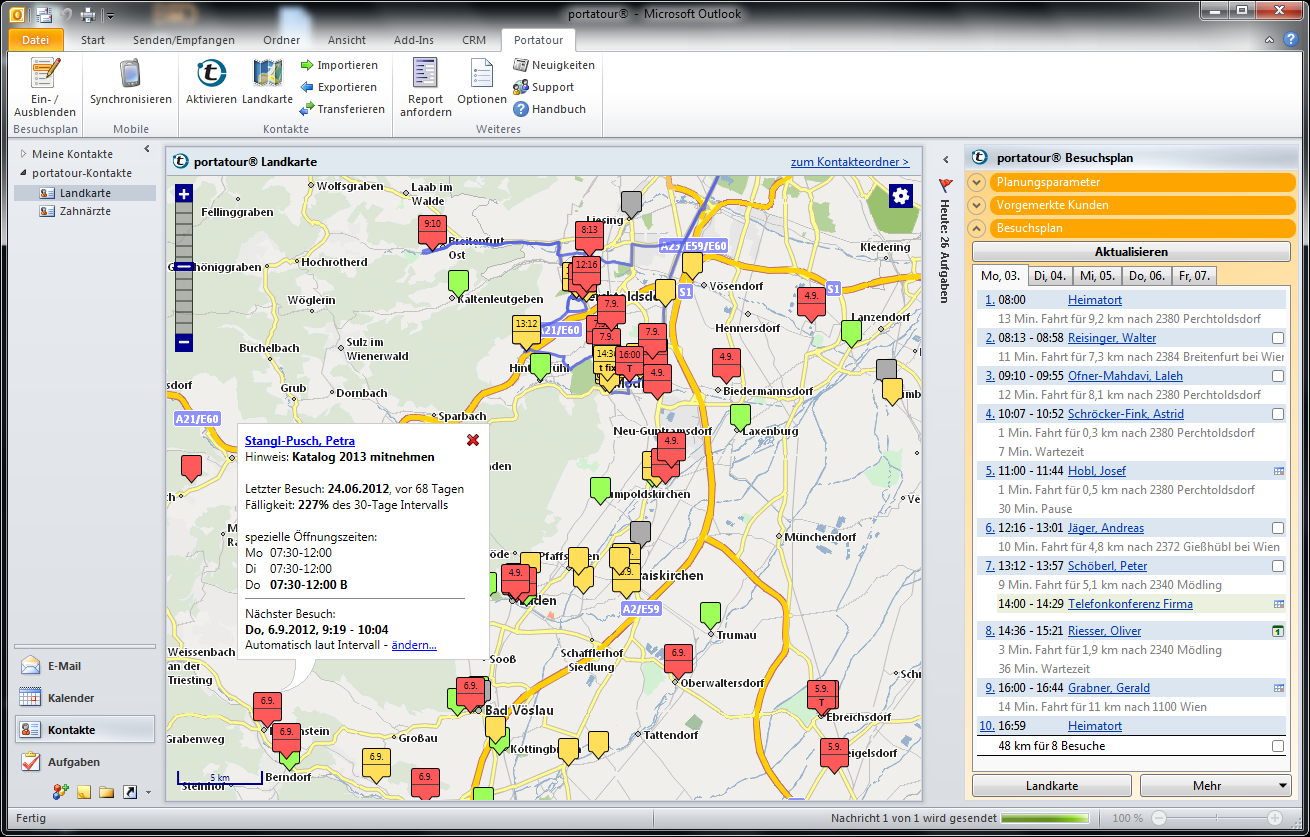Click Exportieren in the ribbon
The height and width of the screenshot is (837, 1310).
tap(338, 87)
